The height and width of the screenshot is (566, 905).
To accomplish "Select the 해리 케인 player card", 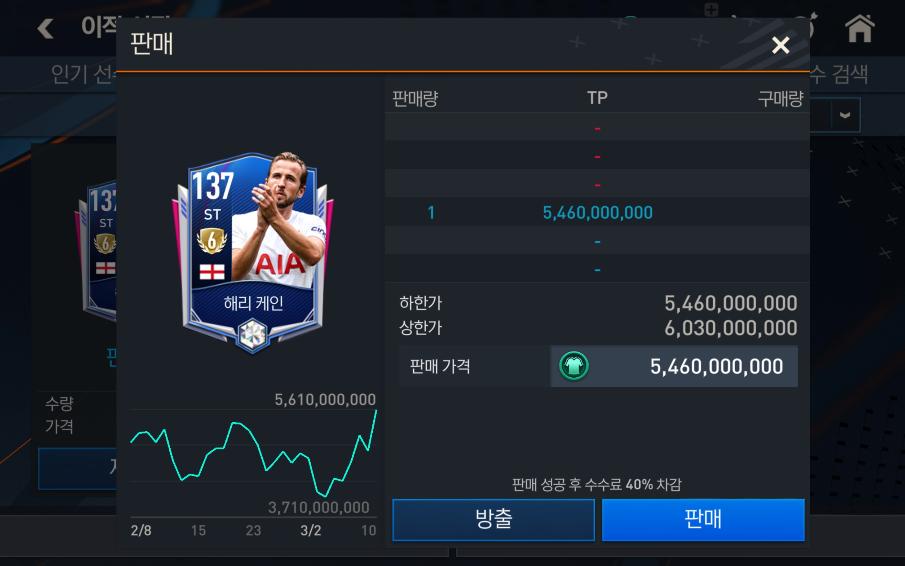I will click(253, 251).
